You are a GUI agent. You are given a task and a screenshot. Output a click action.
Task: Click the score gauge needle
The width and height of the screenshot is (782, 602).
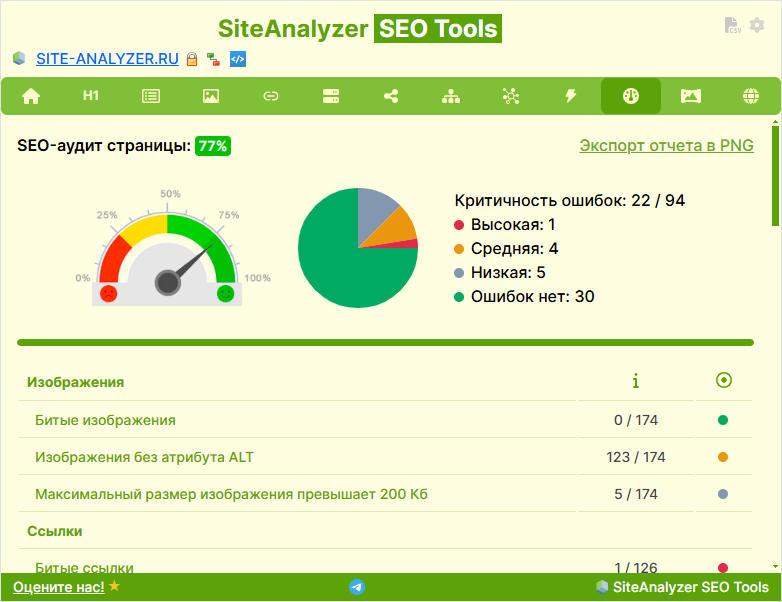192,262
